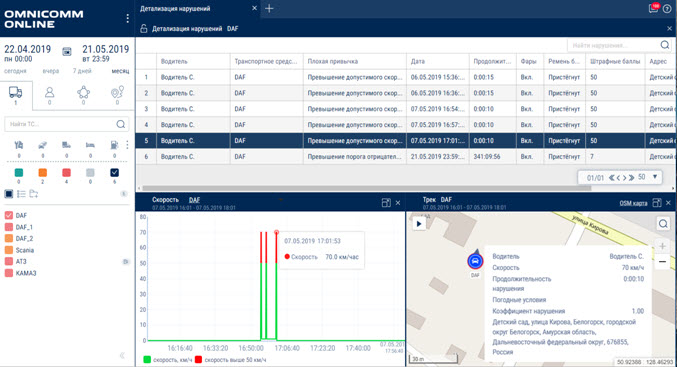Open the three-dot menu beside the Omnicomm Online logo
677x367 pixels.
coord(127,18)
